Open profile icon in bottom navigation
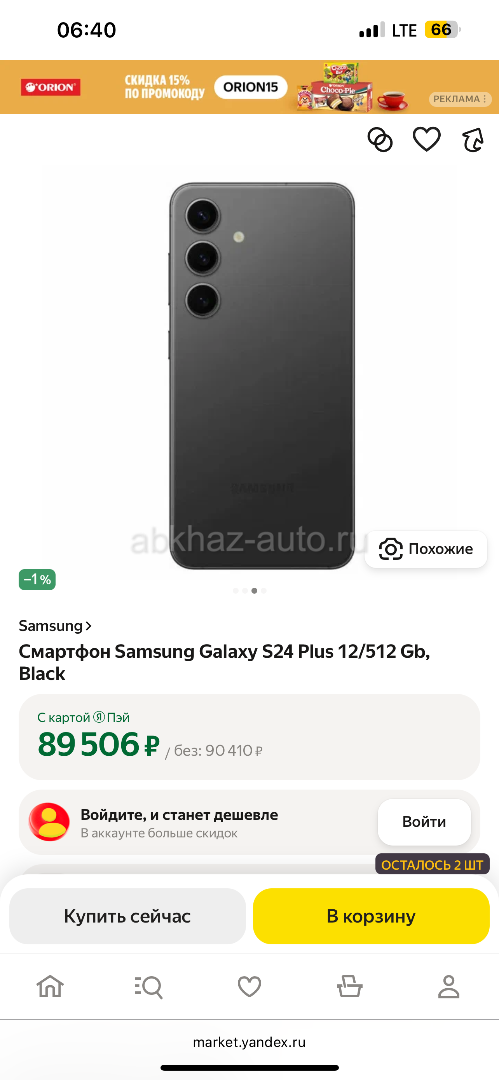The image size is (499, 1080). tap(449, 987)
